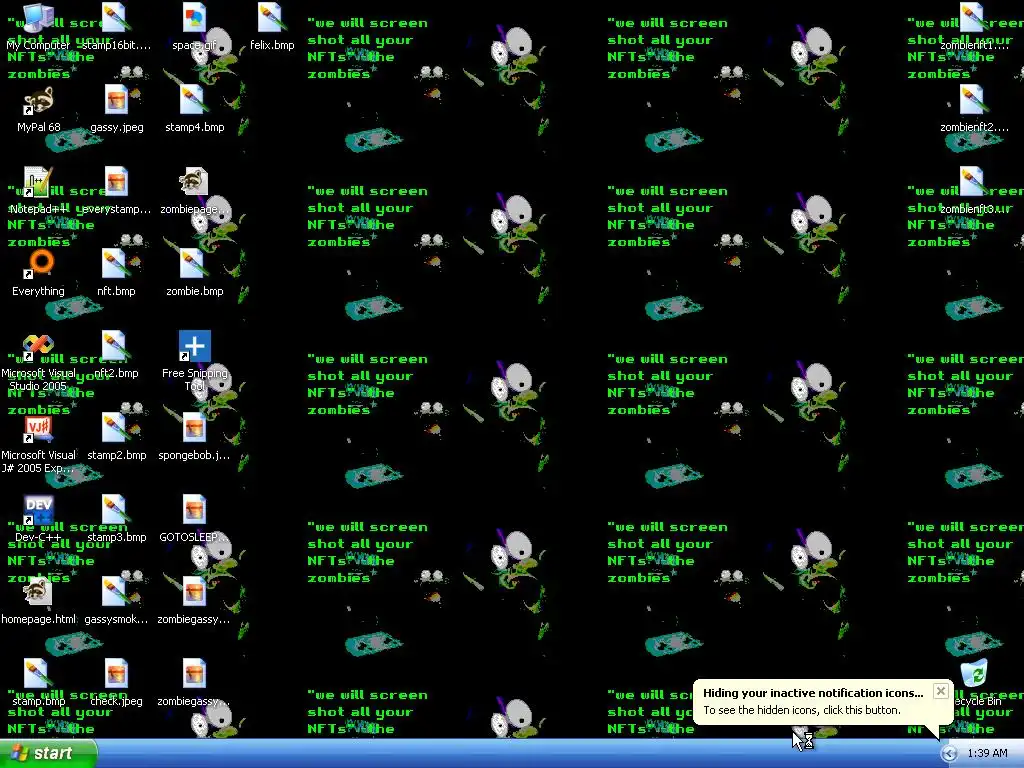
Task: Select the gassysmok... file icon
Action: (x=116, y=592)
